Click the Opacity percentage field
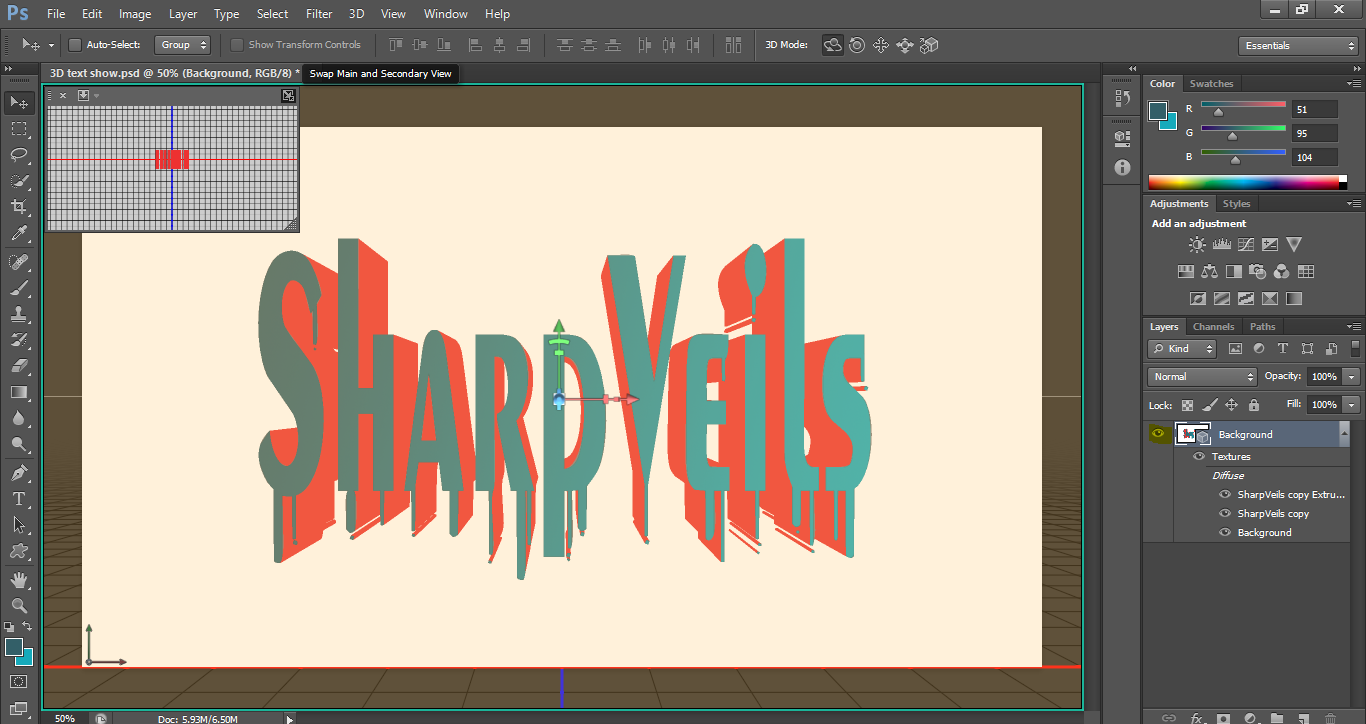1366x724 pixels. 1323,377
